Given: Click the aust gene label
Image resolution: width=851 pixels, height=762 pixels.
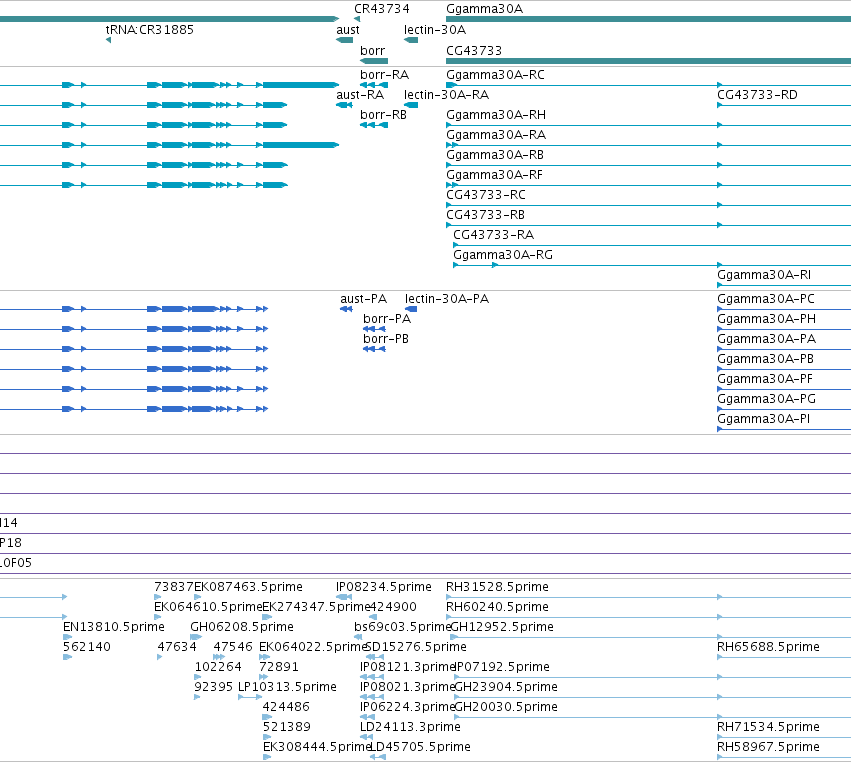Looking at the screenshot, I should coord(347,30).
